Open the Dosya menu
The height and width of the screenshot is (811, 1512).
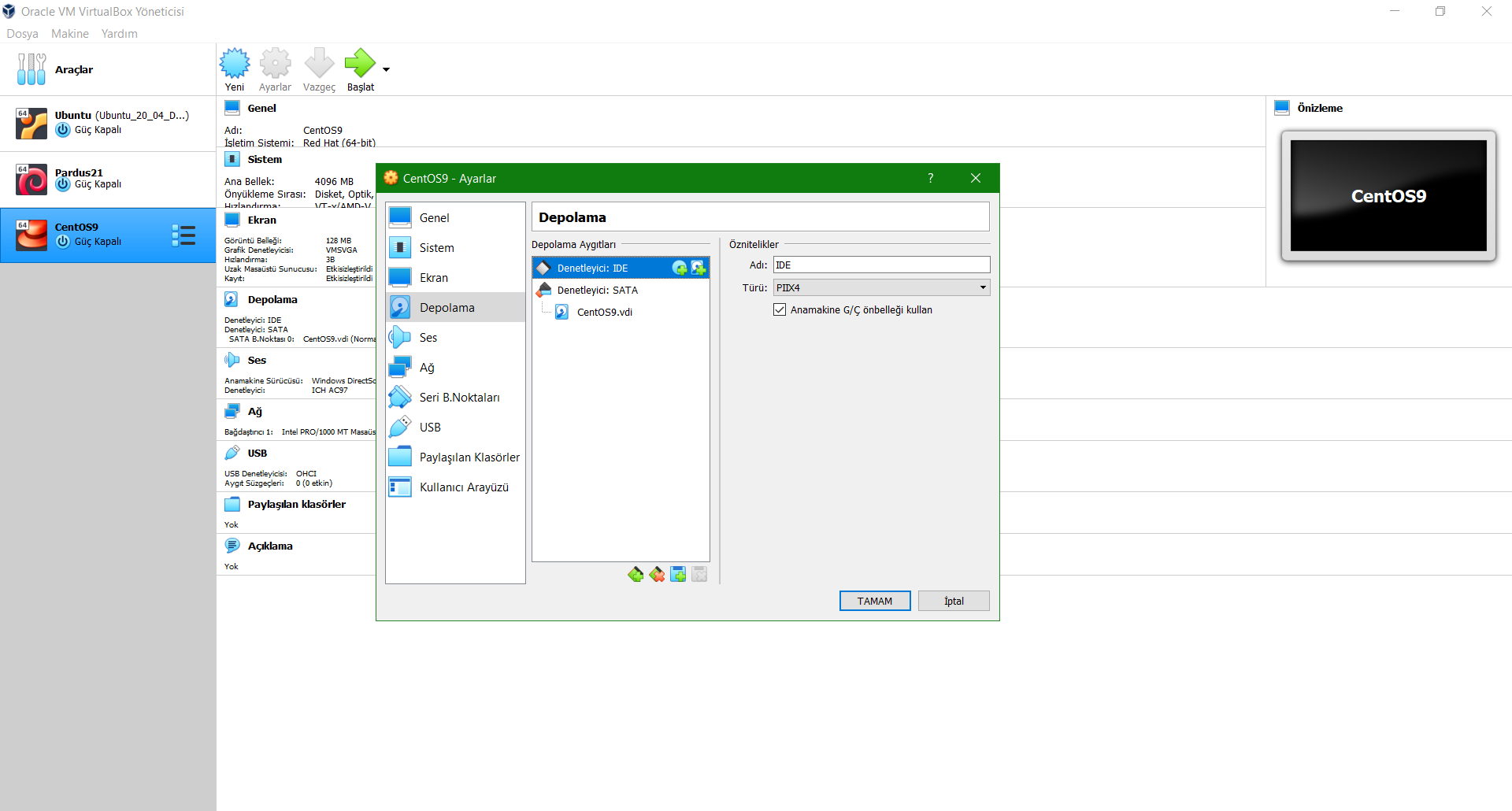(x=22, y=34)
